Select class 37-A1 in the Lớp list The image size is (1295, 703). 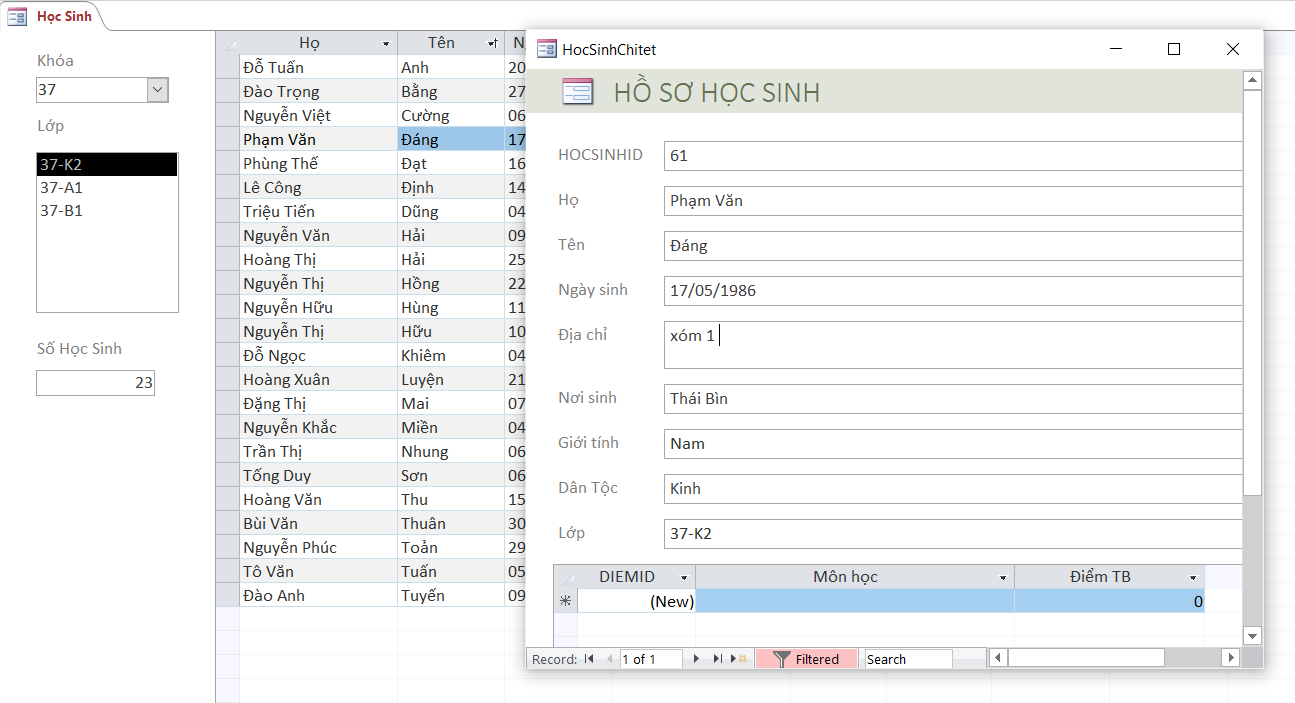click(107, 187)
